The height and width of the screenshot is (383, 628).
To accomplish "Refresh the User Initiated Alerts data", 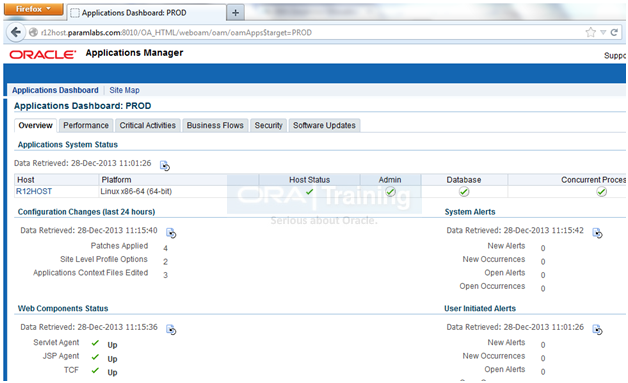I will 597,330.
